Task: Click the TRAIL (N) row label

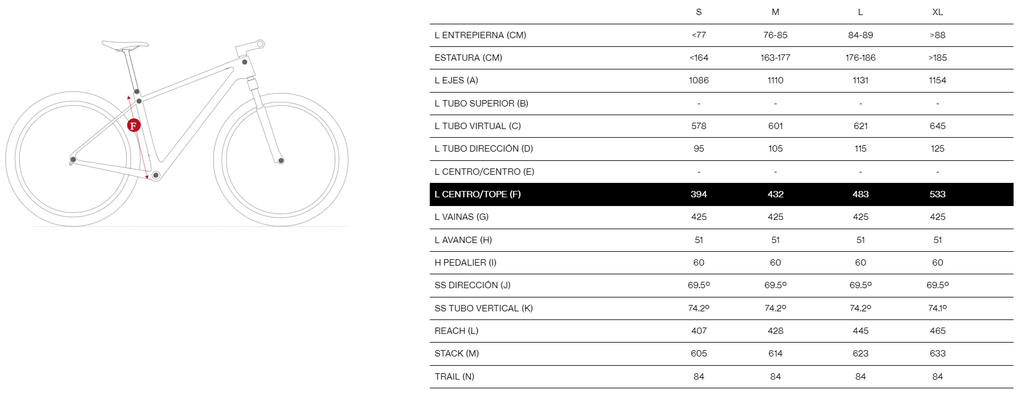Action: [x=455, y=377]
